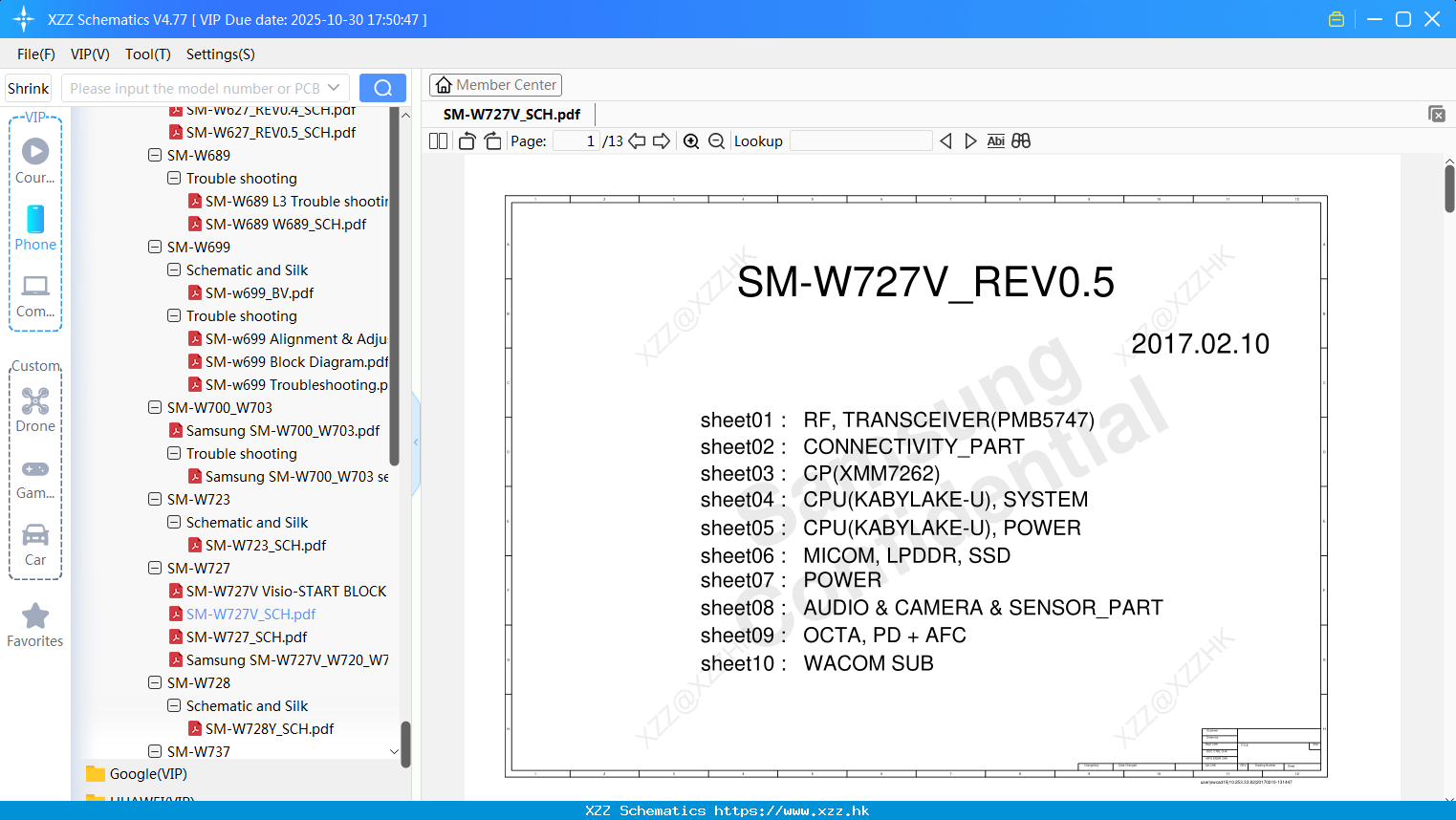This screenshot has height=820, width=1456.
Task: Collapse the SM-W689 tree node
Action: point(155,155)
